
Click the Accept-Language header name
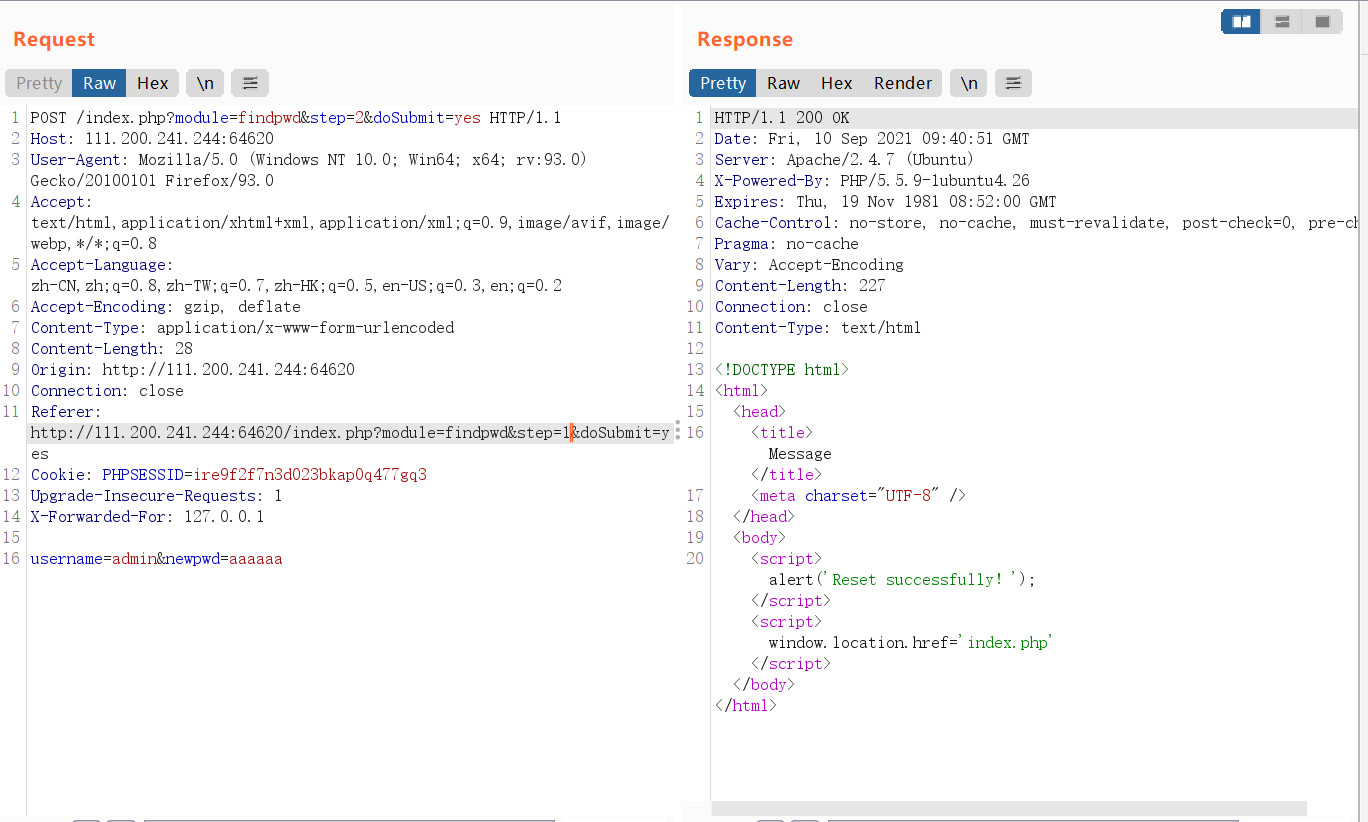coord(99,265)
